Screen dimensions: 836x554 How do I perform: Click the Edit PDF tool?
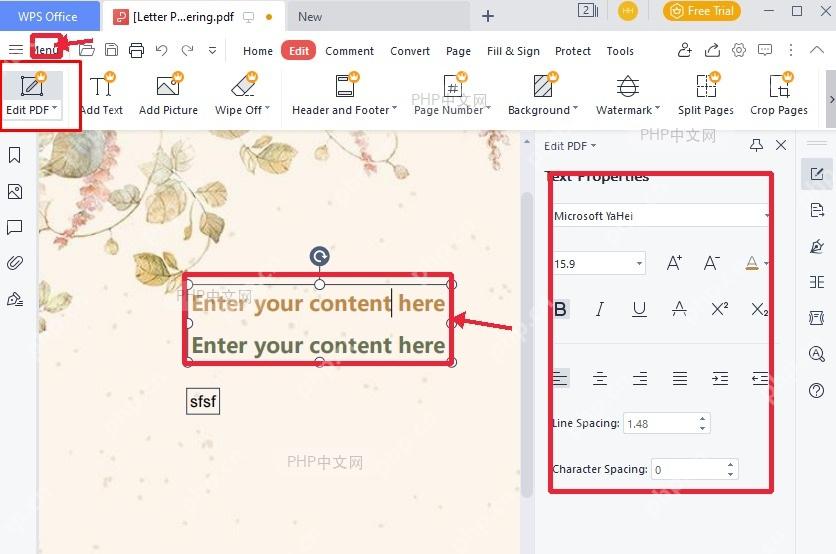tap(32, 95)
